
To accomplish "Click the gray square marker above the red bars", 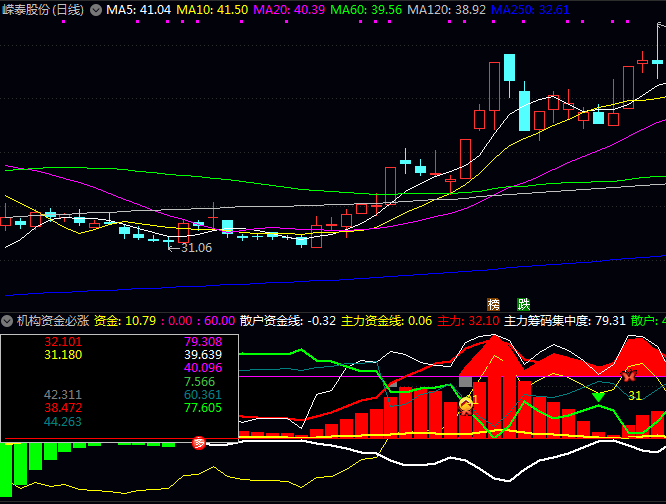I will pyautogui.click(x=465, y=381).
